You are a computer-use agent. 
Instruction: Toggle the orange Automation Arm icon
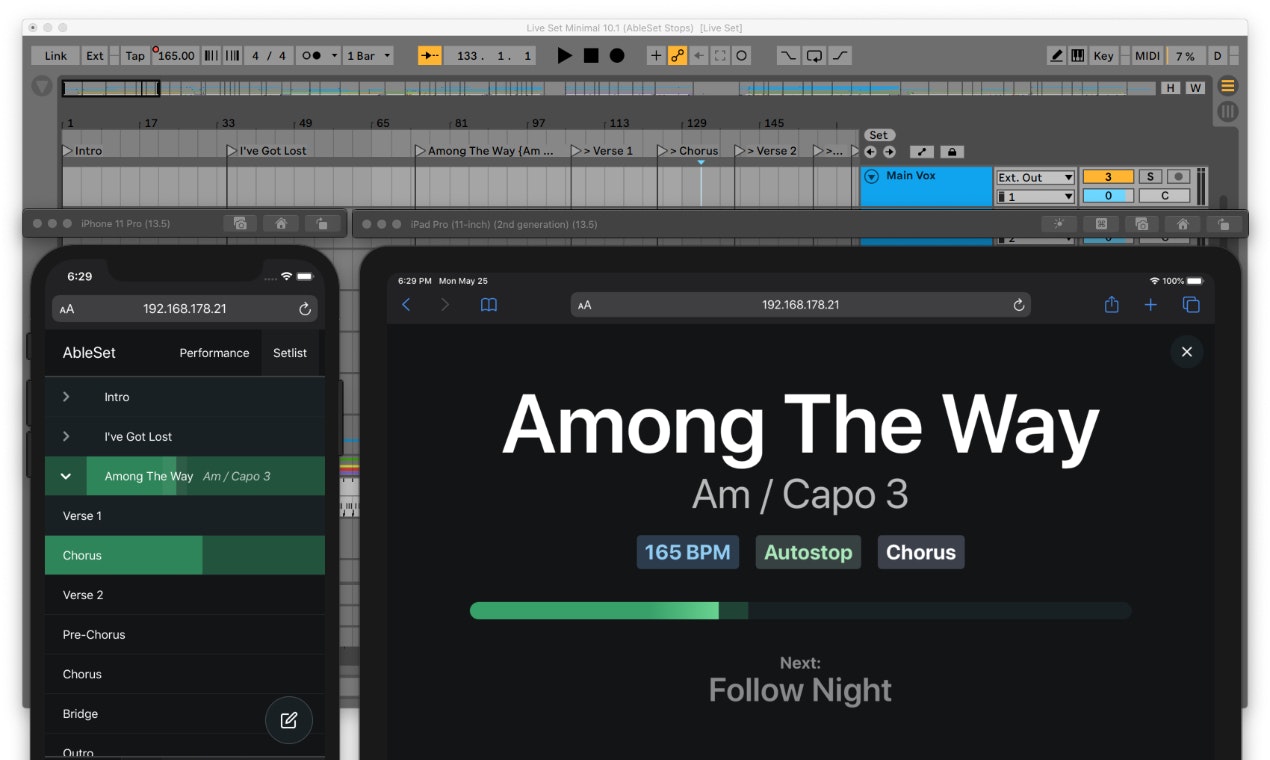point(678,56)
